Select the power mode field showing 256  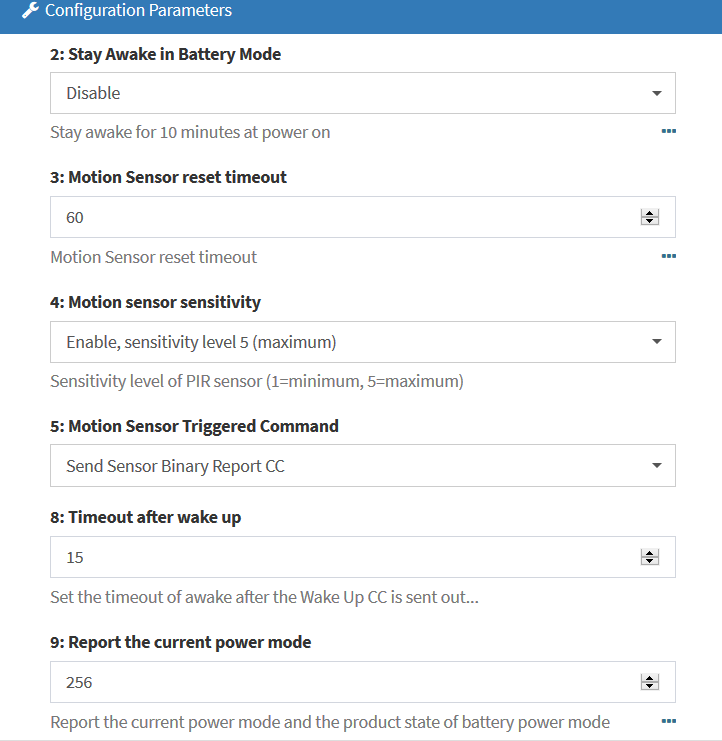(x=340, y=682)
